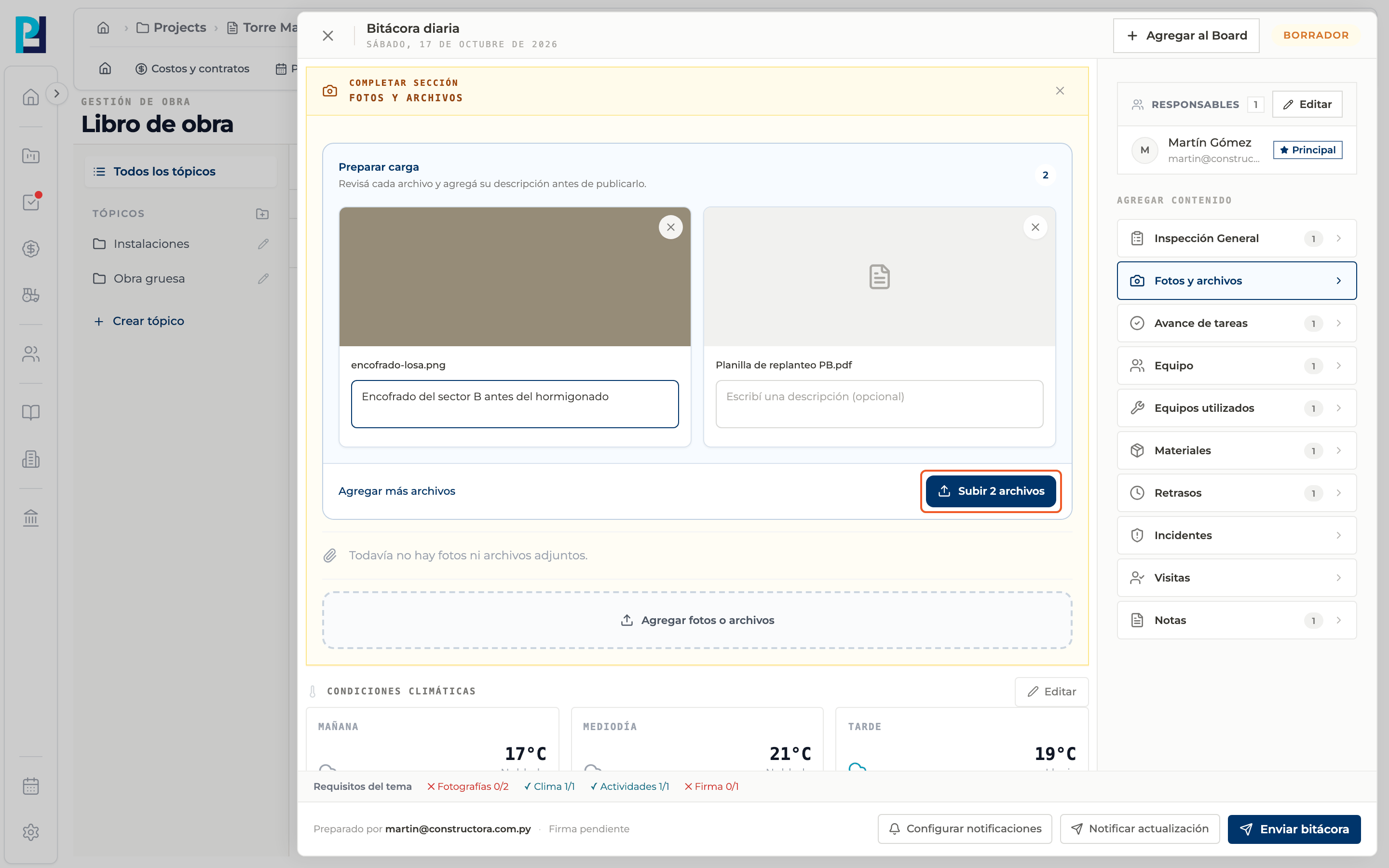The image size is (1389, 868).
Task: Remove Planilla de replanteo PB.pdf file
Action: 1035,227
